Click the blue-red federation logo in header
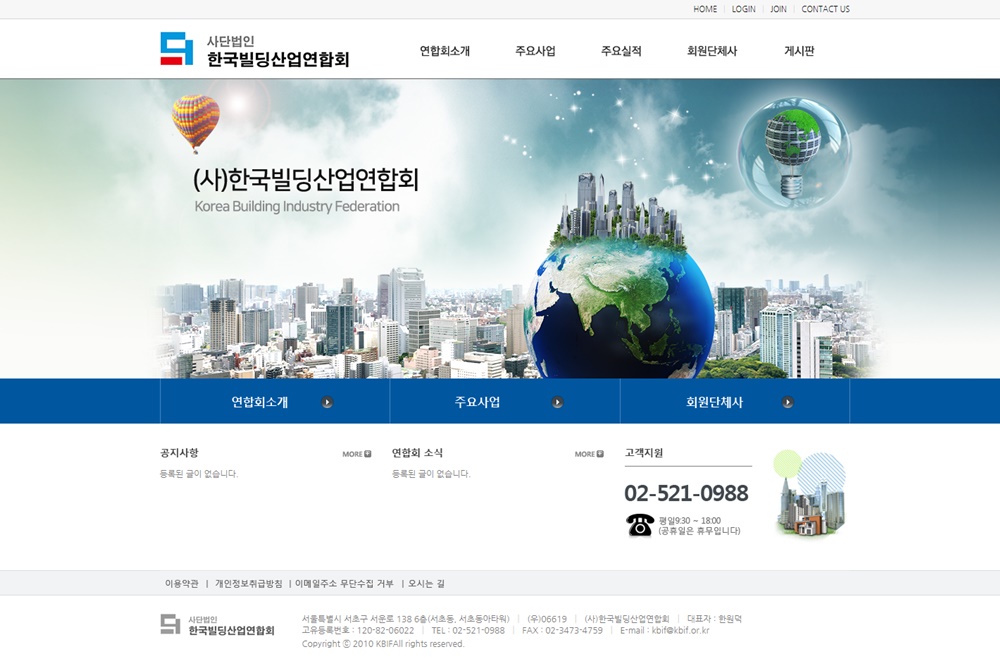This screenshot has height=663, width=1000. pos(176,49)
